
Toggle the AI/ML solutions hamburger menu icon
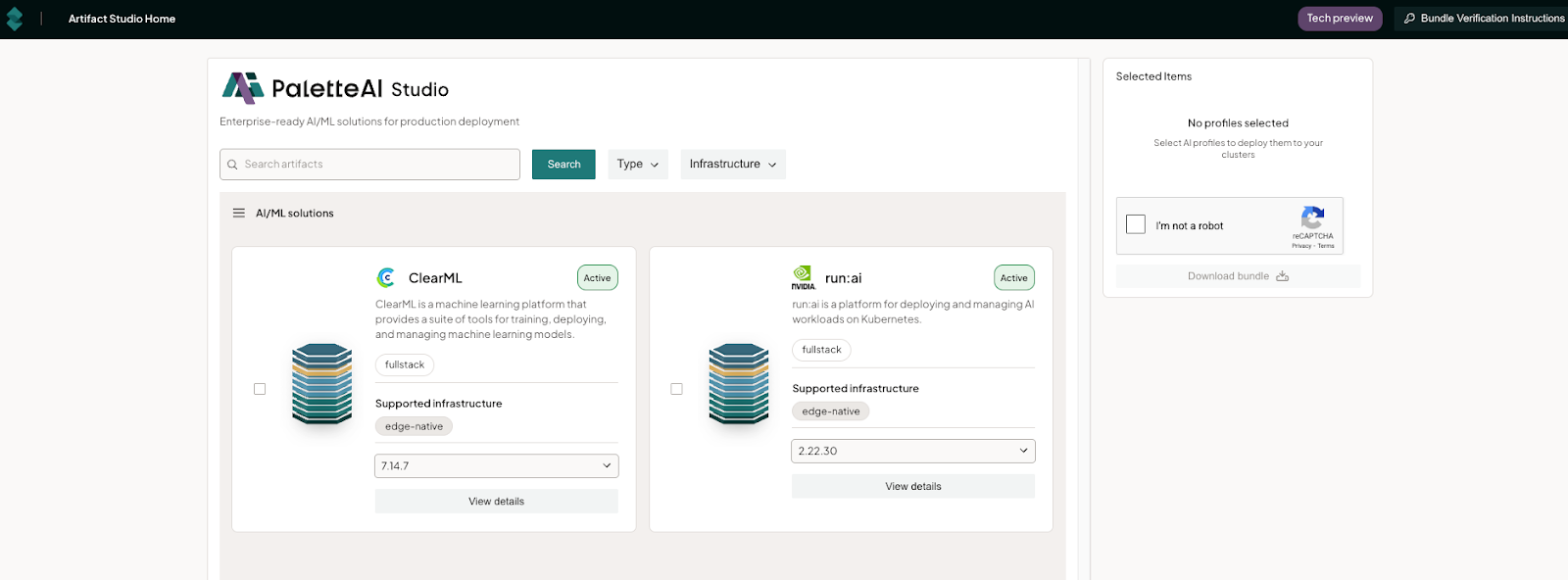[238, 213]
